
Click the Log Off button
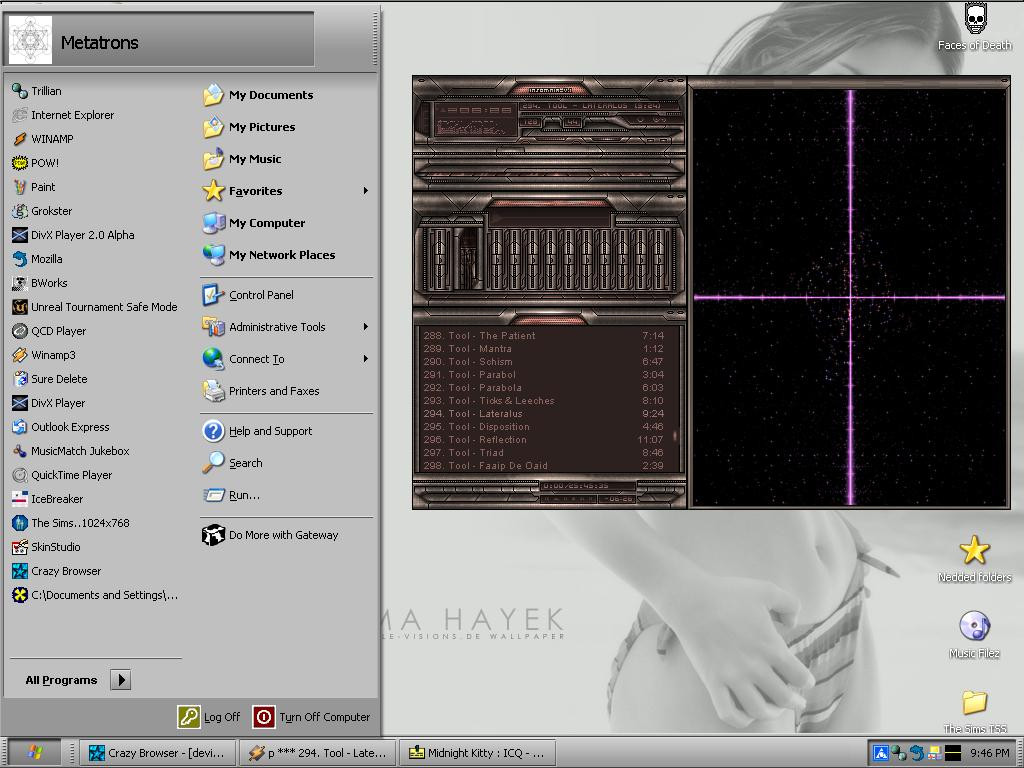[x=209, y=716]
